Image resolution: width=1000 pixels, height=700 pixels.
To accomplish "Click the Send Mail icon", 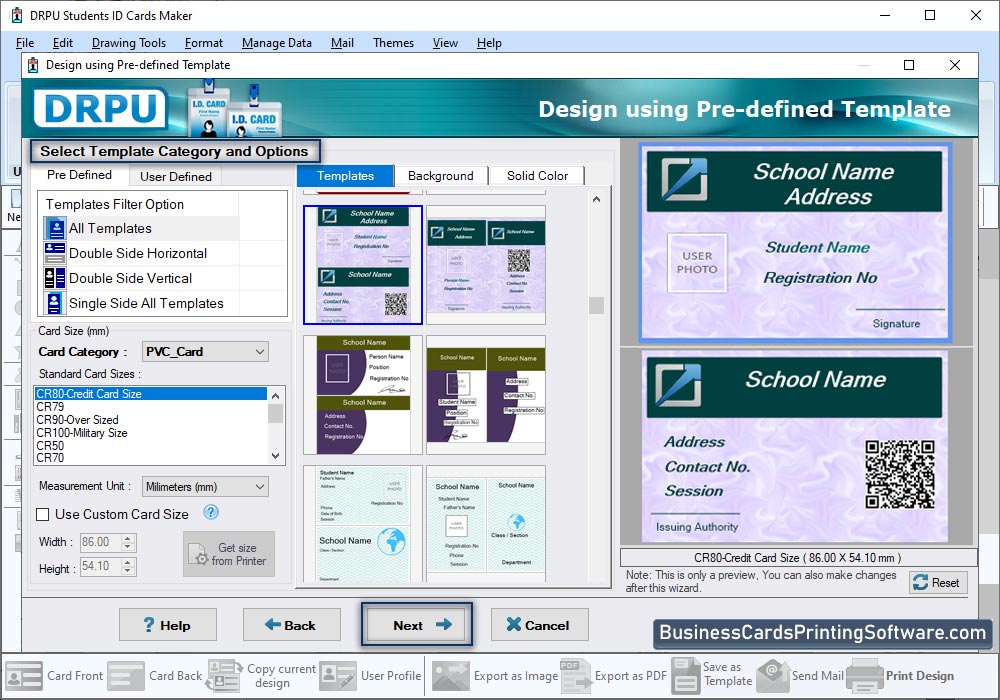I will pyautogui.click(x=773, y=676).
